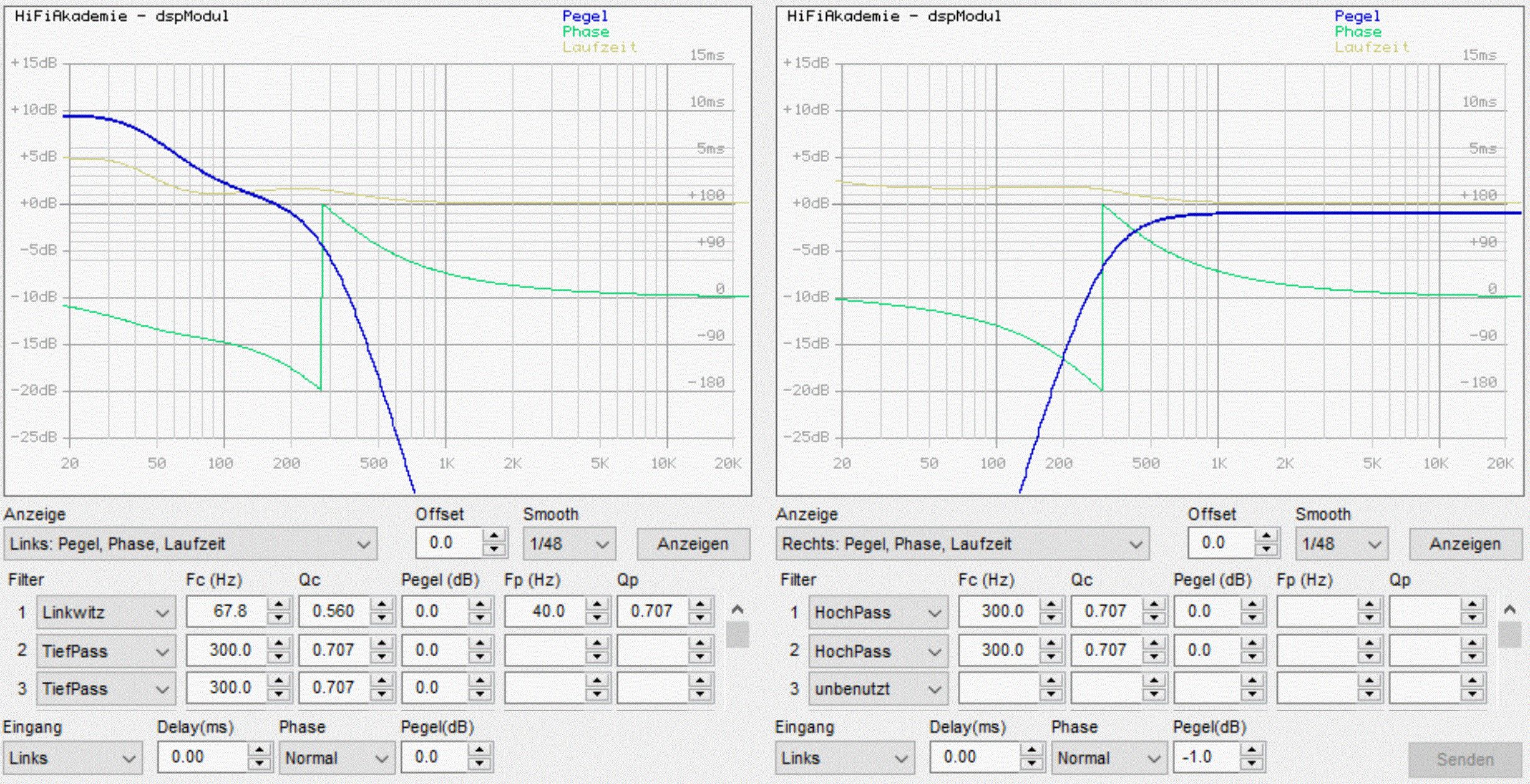Screen dimensions: 1530x784
Task: Click left filter 3 Fc field 300.0
Action: point(228,688)
